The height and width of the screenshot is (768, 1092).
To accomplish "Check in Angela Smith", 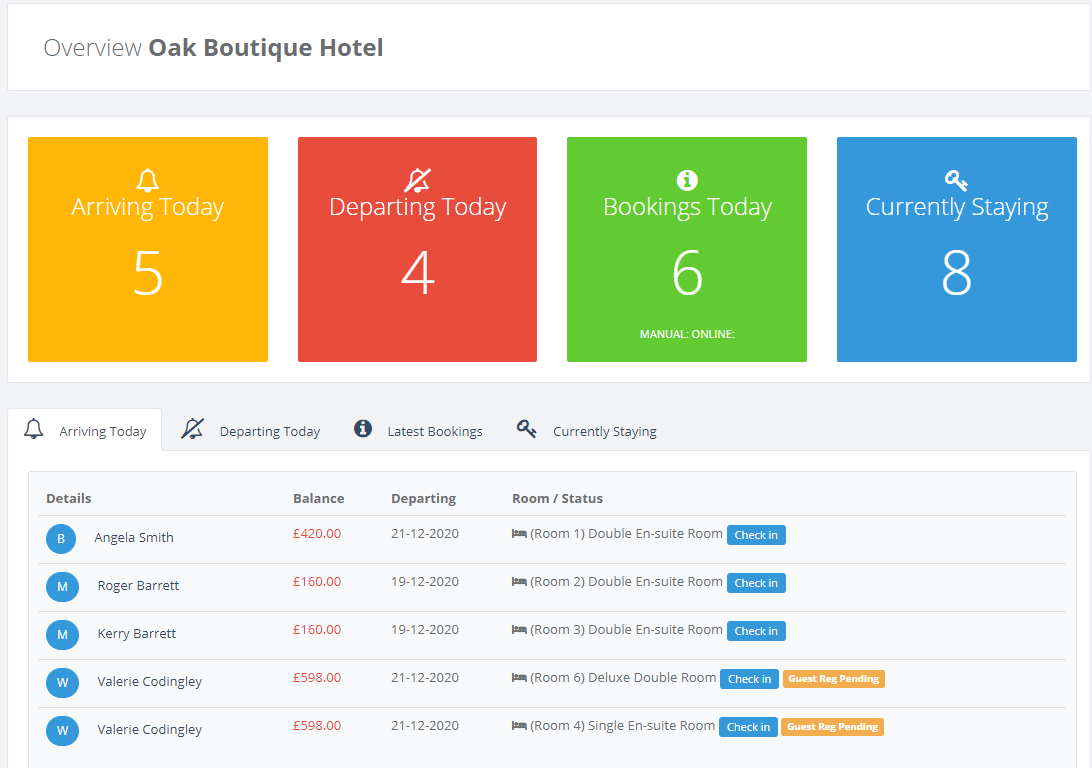I will tap(756, 534).
